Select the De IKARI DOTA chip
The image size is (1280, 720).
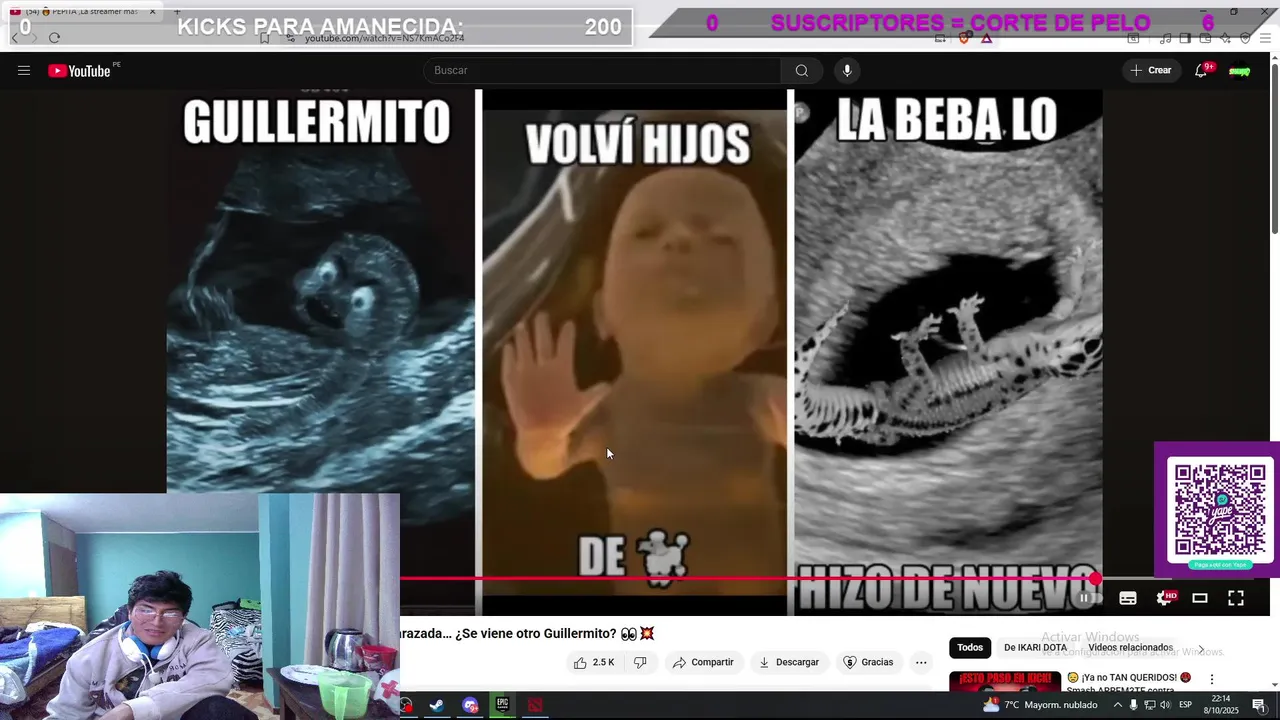point(1035,647)
